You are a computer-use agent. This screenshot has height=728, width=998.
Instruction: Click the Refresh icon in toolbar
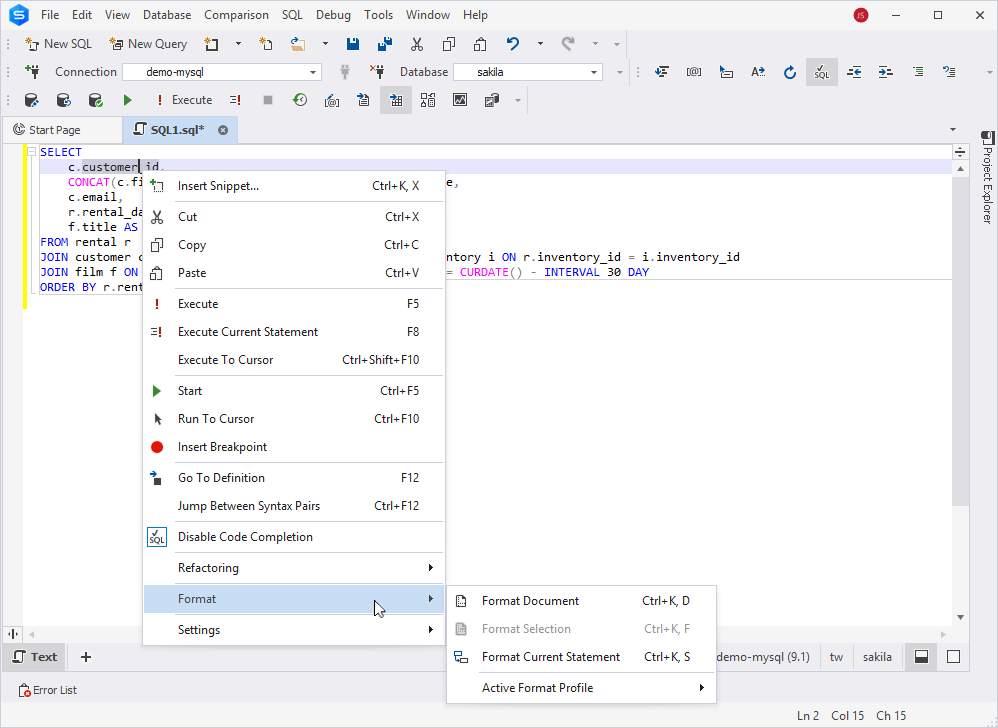790,72
